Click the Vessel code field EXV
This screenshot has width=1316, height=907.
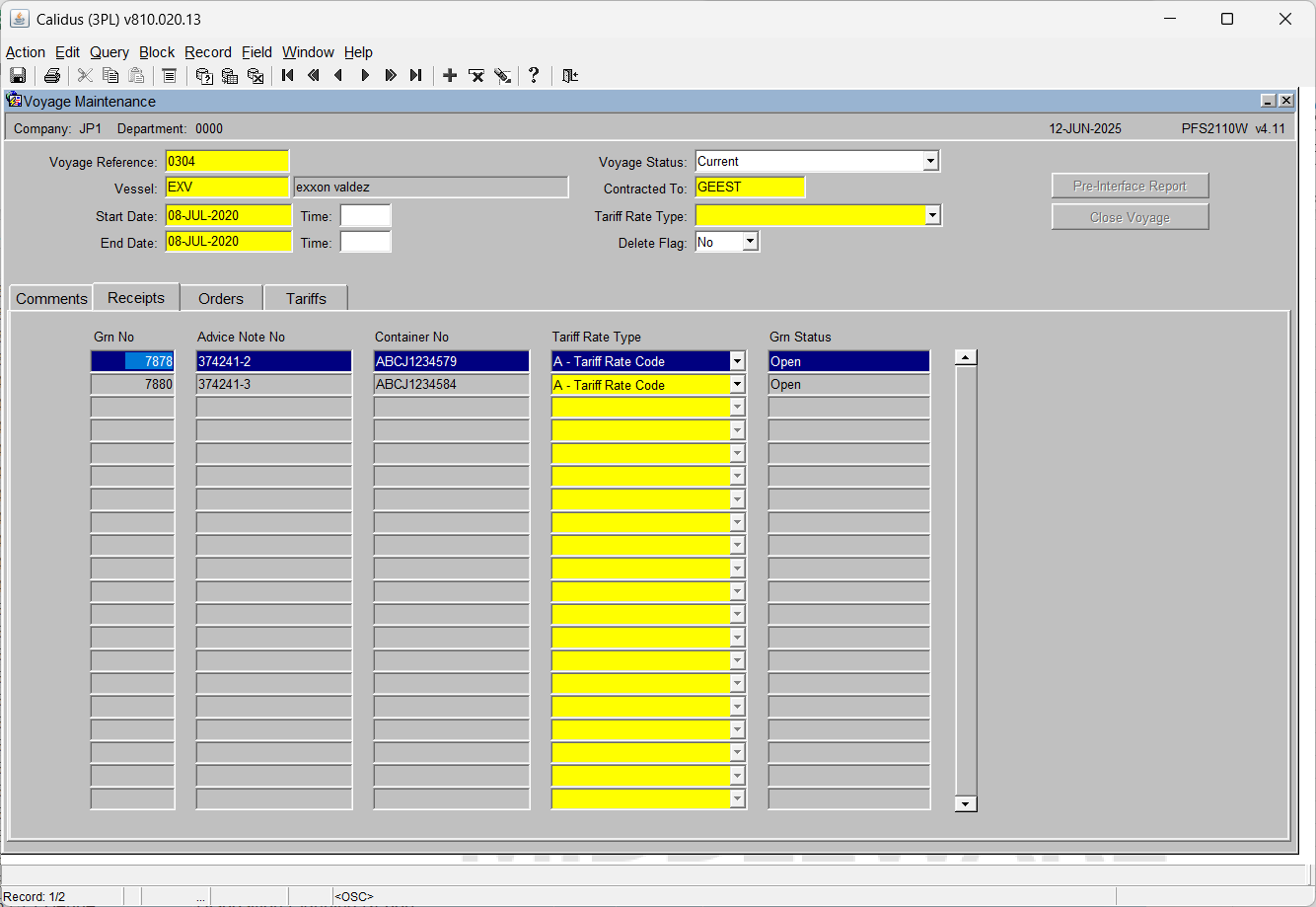click(x=227, y=187)
